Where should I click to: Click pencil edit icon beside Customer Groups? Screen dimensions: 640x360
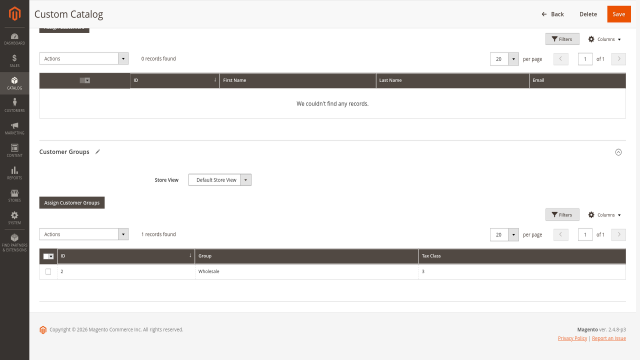98,152
